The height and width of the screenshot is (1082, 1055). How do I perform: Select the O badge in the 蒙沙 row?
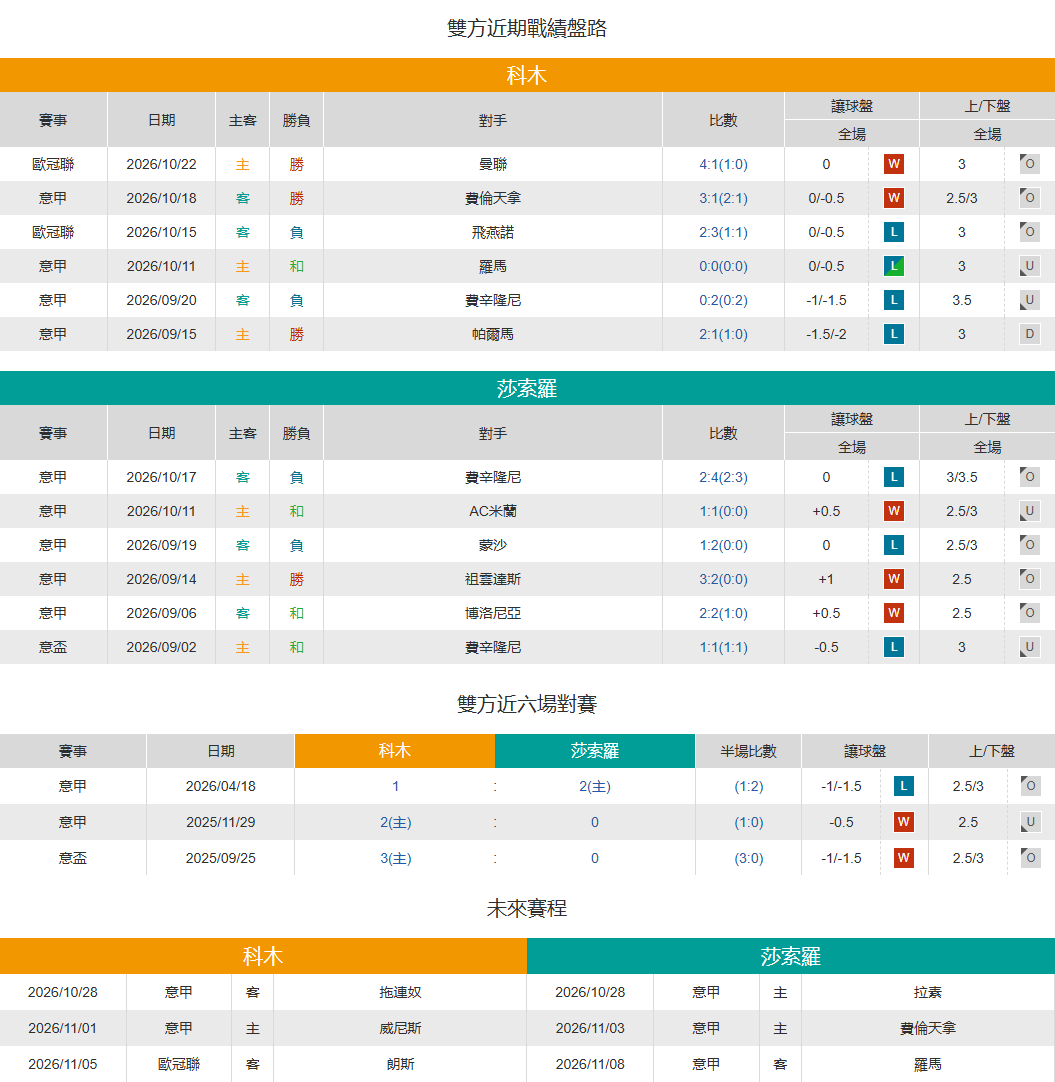tap(1029, 545)
